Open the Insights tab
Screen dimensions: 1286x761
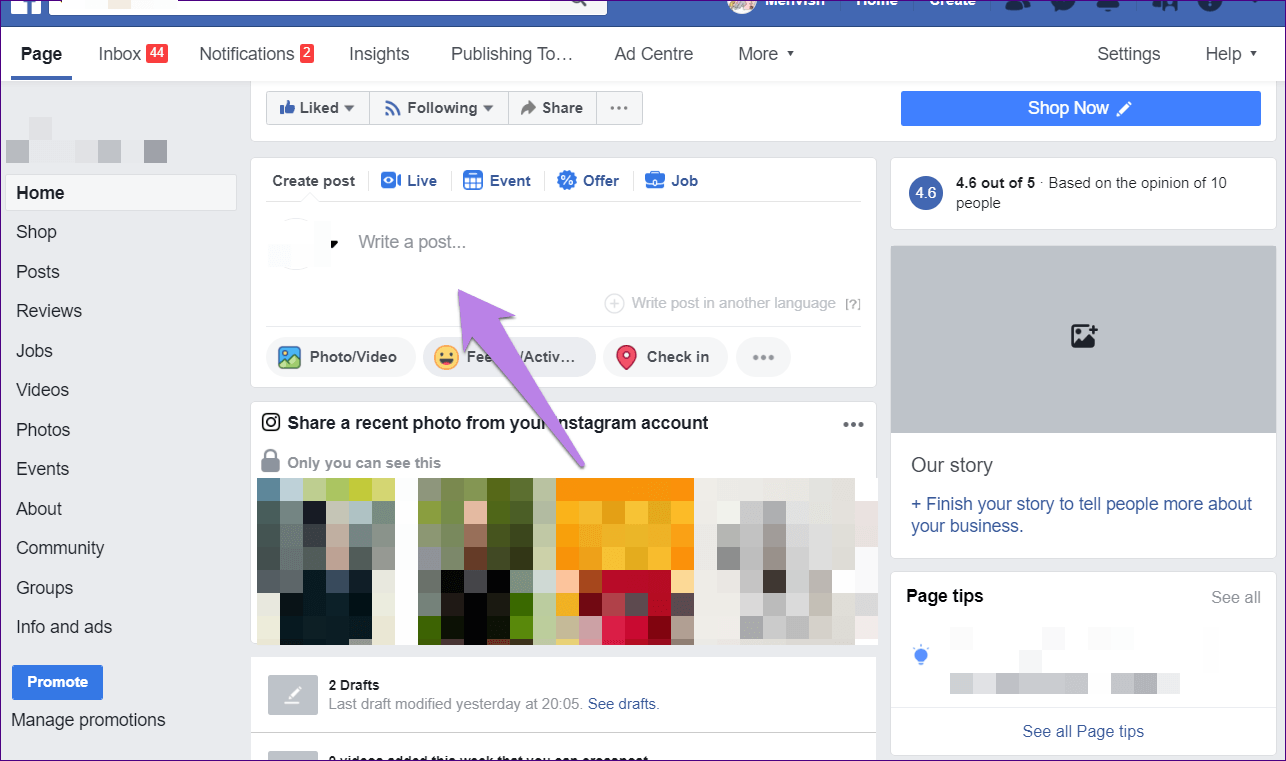point(379,54)
